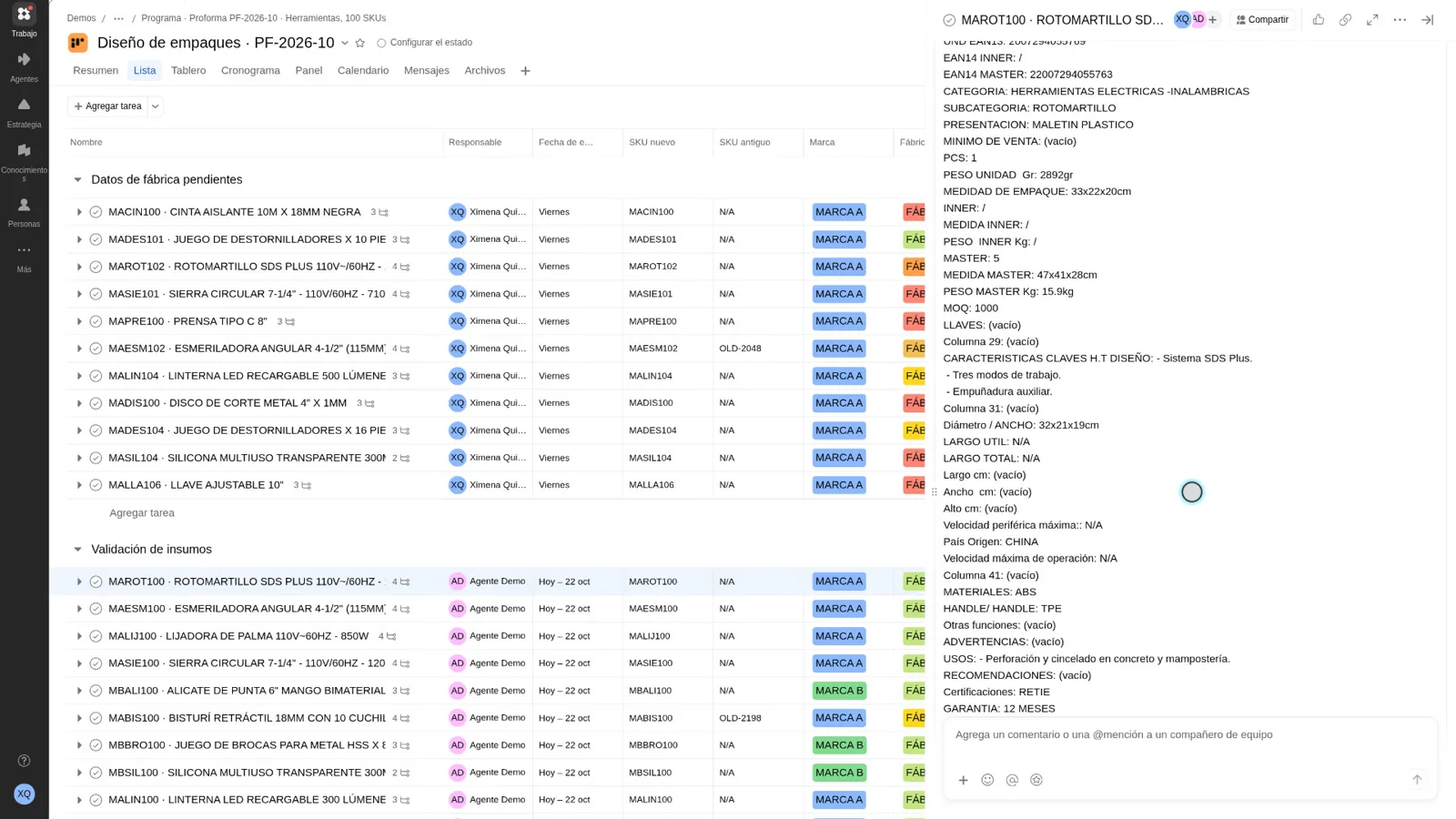Open Demos breadcrumb link
1456x819 pixels.
click(81, 18)
